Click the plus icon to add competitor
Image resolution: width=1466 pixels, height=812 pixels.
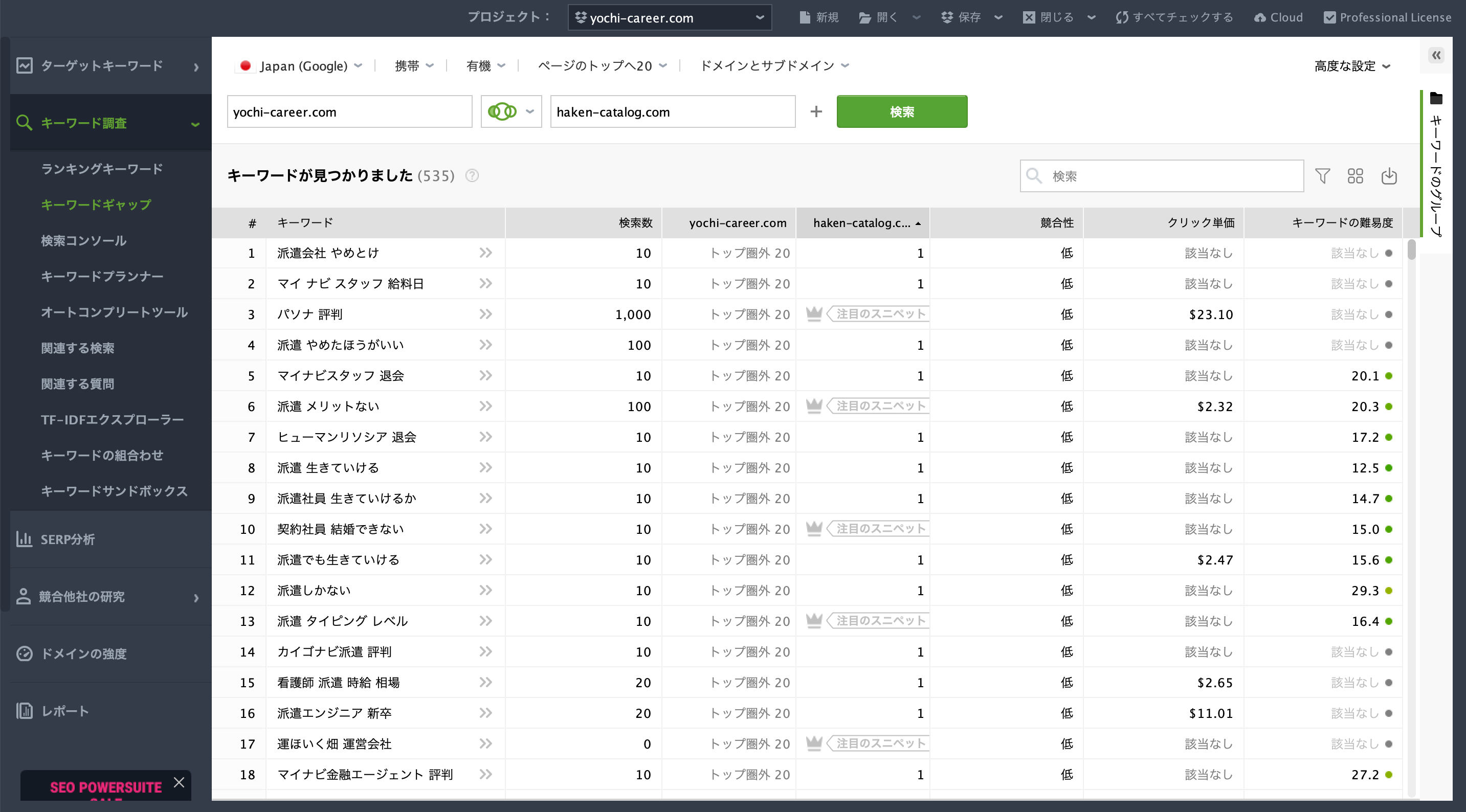click(815, 111)
